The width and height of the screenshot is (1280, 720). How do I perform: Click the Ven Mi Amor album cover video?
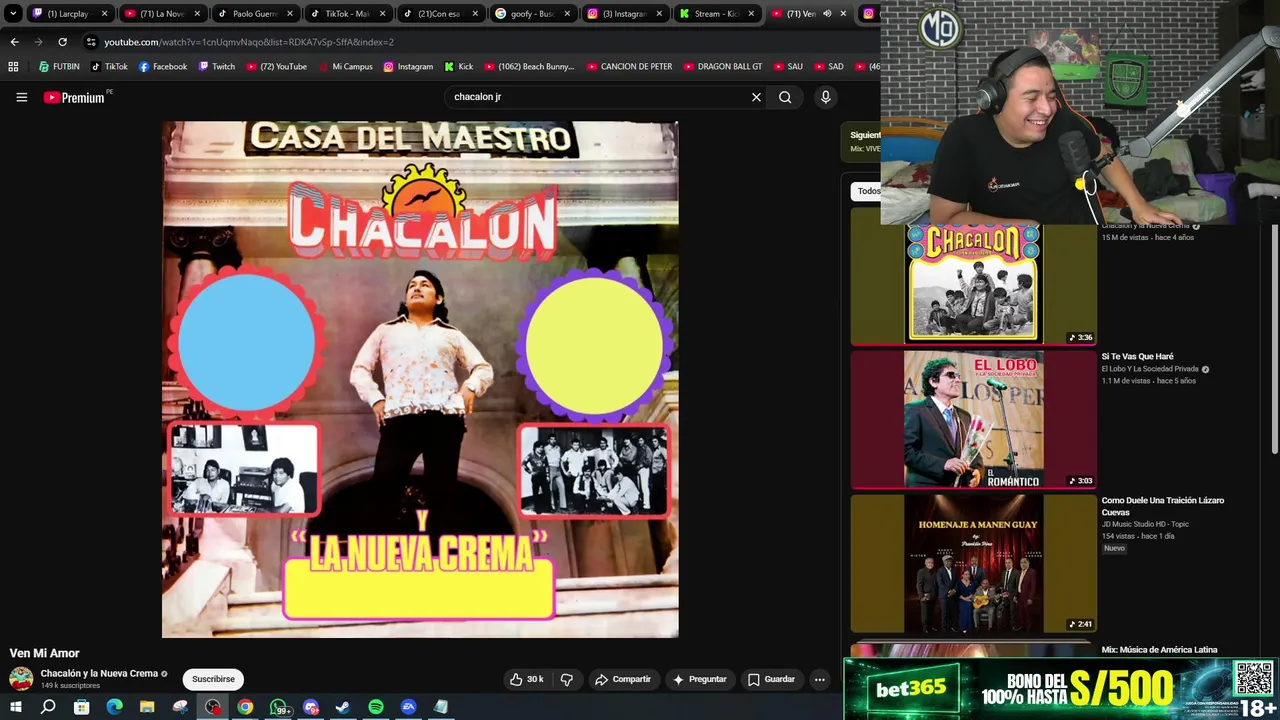(420, 379)
